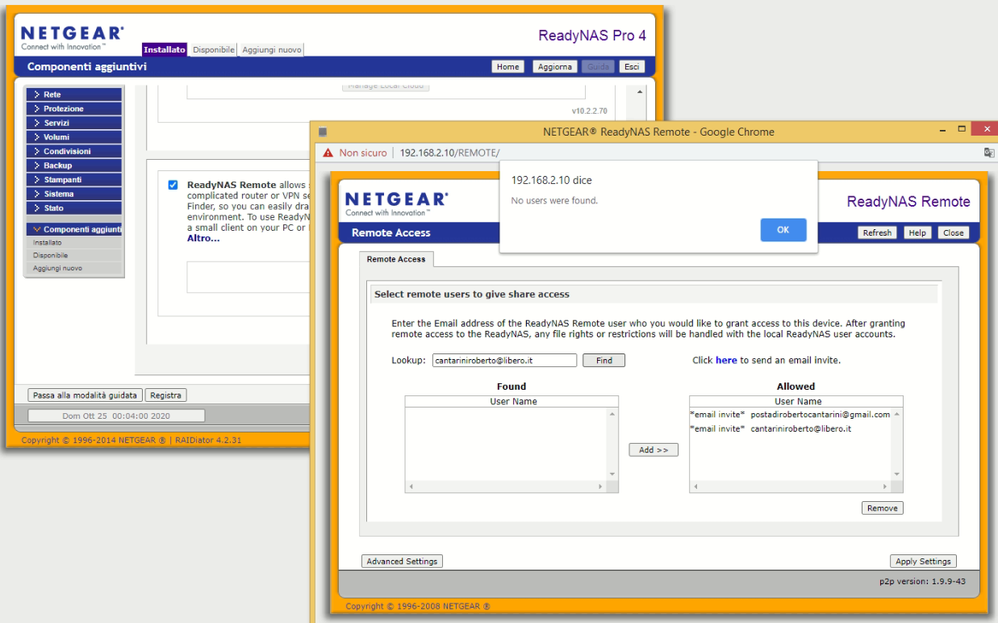The width and height of the screenshot is (998, 623).
Task: Toggle the ReadyNAS Remote checkbox
Action: coord(173,185)
